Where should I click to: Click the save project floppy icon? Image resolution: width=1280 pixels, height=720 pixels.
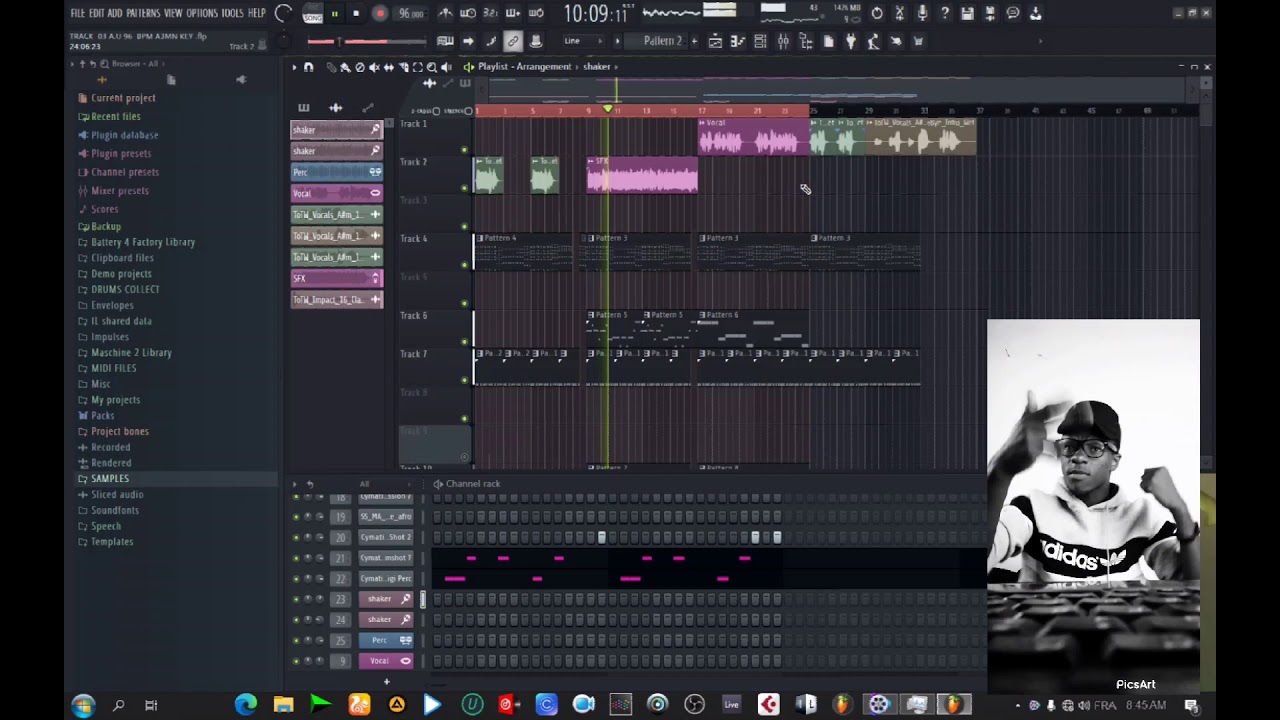(967, 13)
